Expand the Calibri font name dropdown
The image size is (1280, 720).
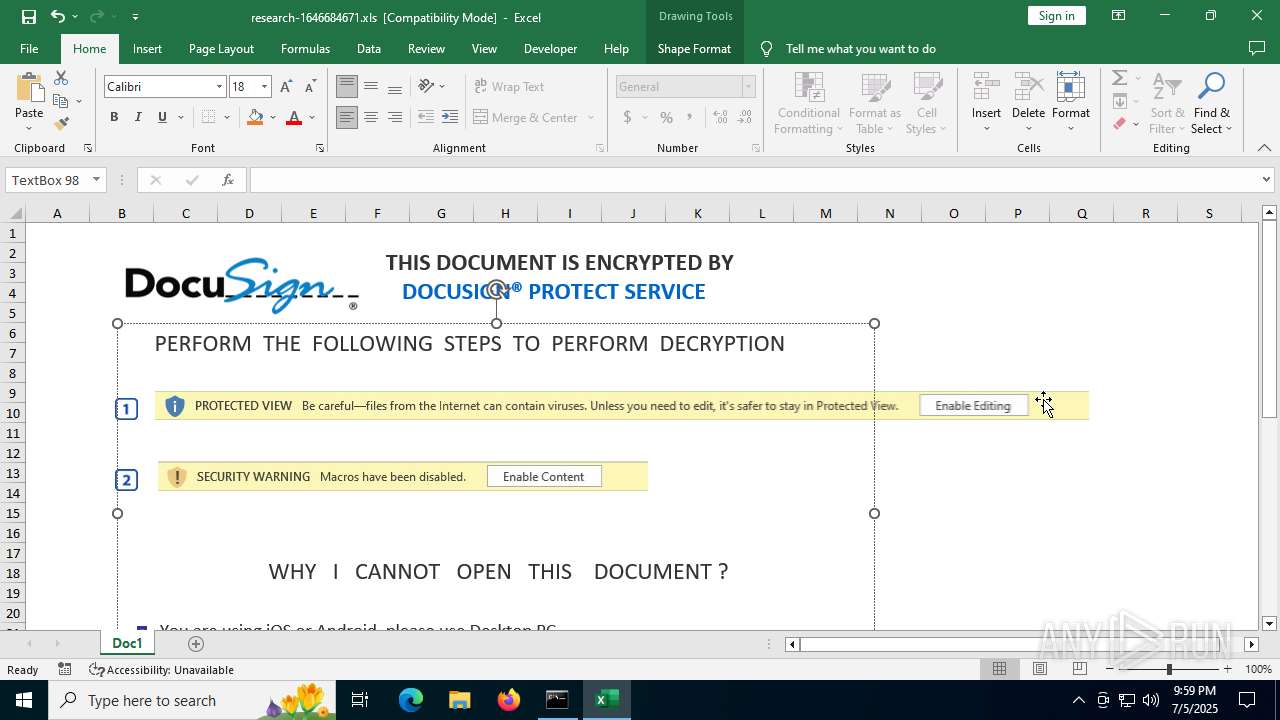tap(219, 87)
